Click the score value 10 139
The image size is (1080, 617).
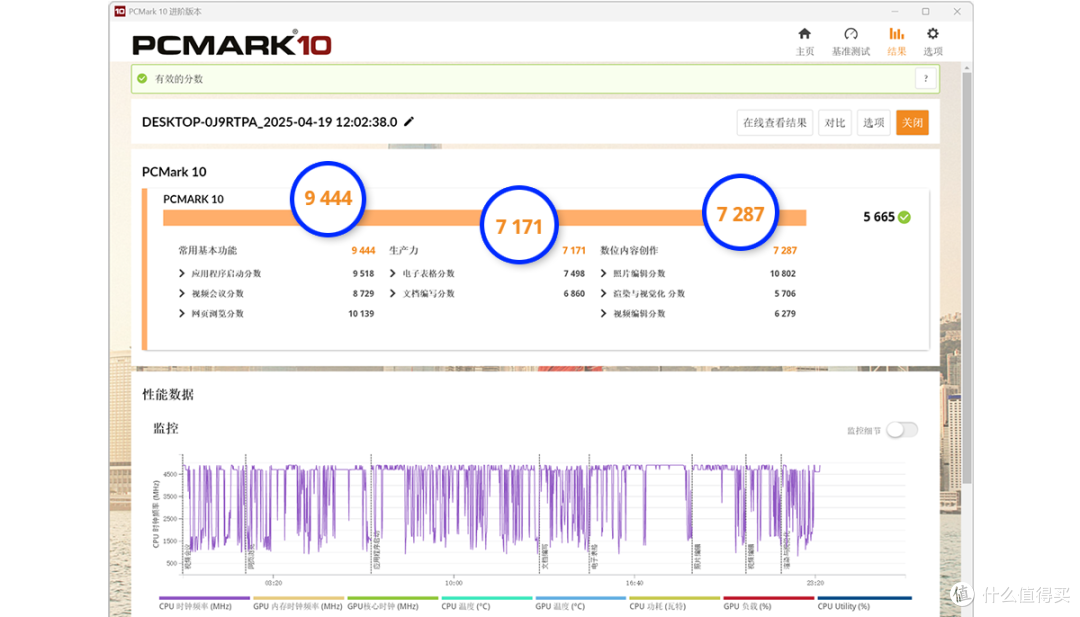coord(361,313)
